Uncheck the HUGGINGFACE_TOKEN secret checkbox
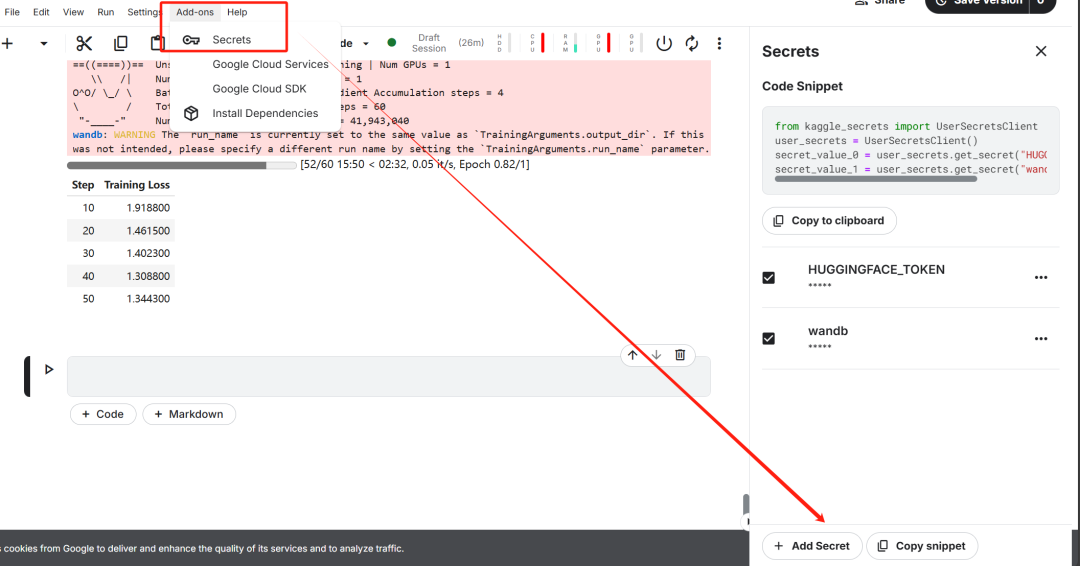1080x566 pixels. (x=769, y=277)
